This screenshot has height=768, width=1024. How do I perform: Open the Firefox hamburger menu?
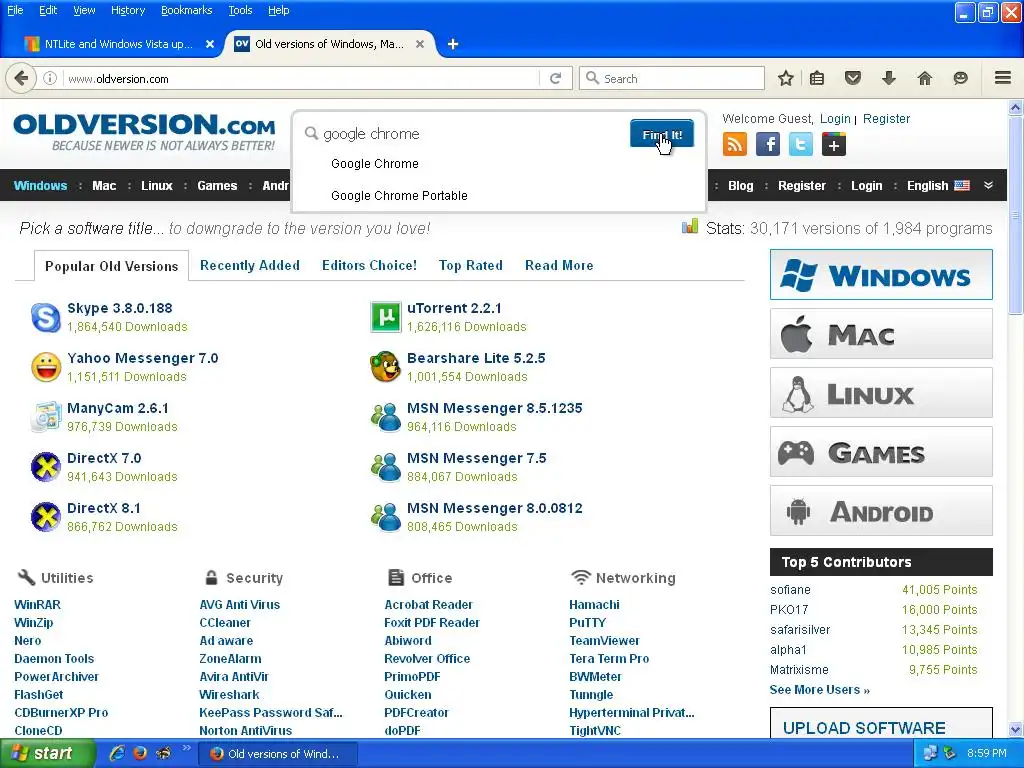coord(1003,78)
